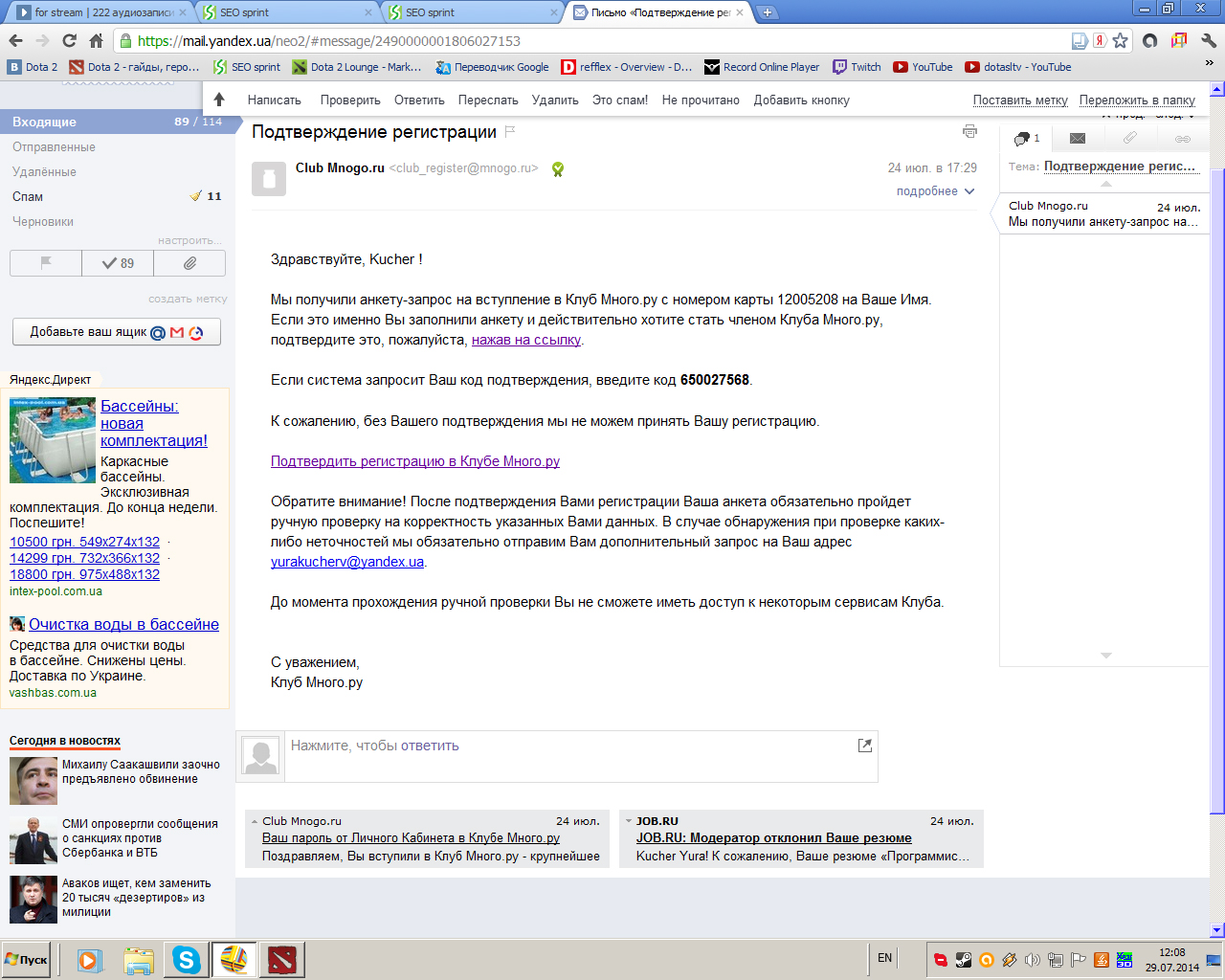Open the Переводчик Google bookmark
1225x980 pixels.
click(492, 67)
